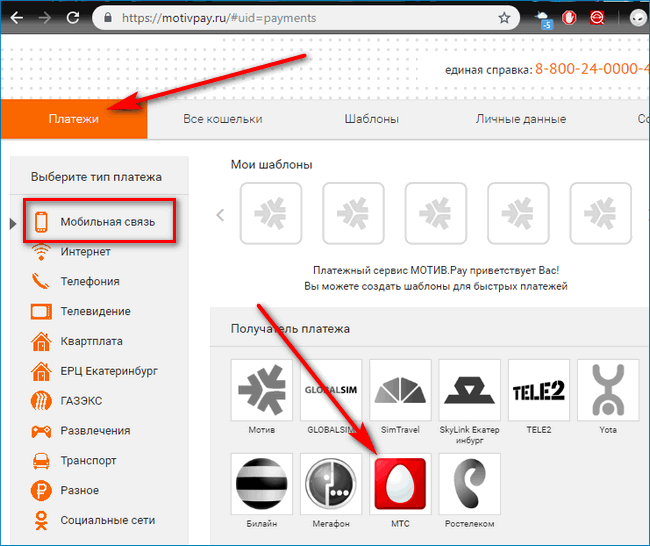Select the SkyLink Екатеринбург operator logo
650x546 pixels.
pyautogui.click(x=470, y=390)
